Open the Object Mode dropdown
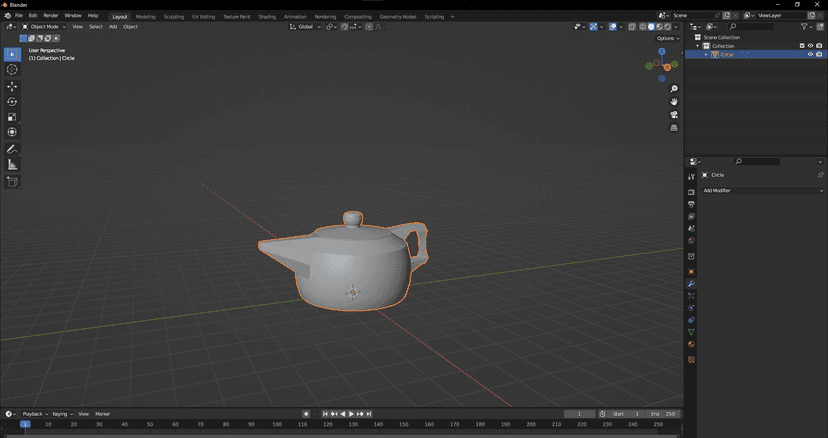Viewport: 828px width, 438px height. (45, 27)
